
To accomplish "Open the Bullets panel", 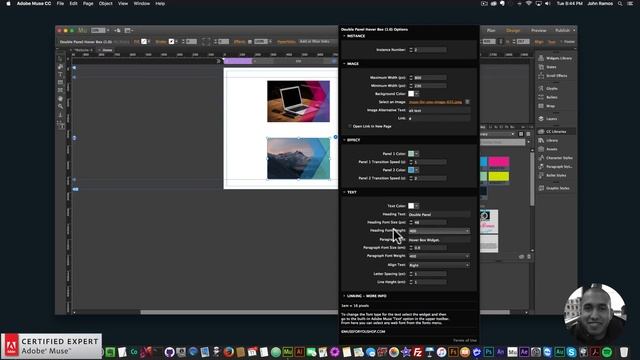I will [548, 97].
